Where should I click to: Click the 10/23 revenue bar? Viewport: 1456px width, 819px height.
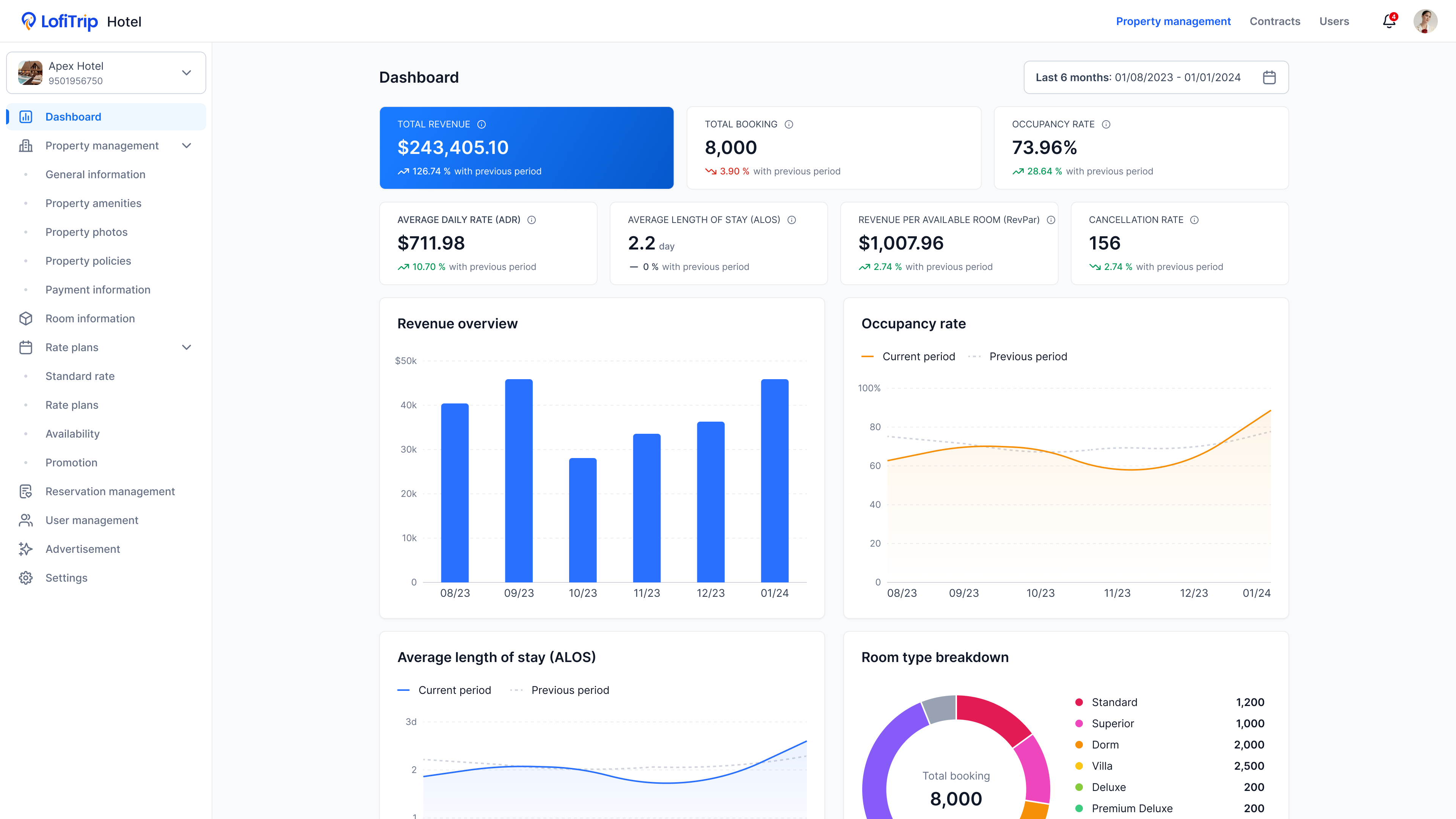pyautogui.click(x=583, y=520)
